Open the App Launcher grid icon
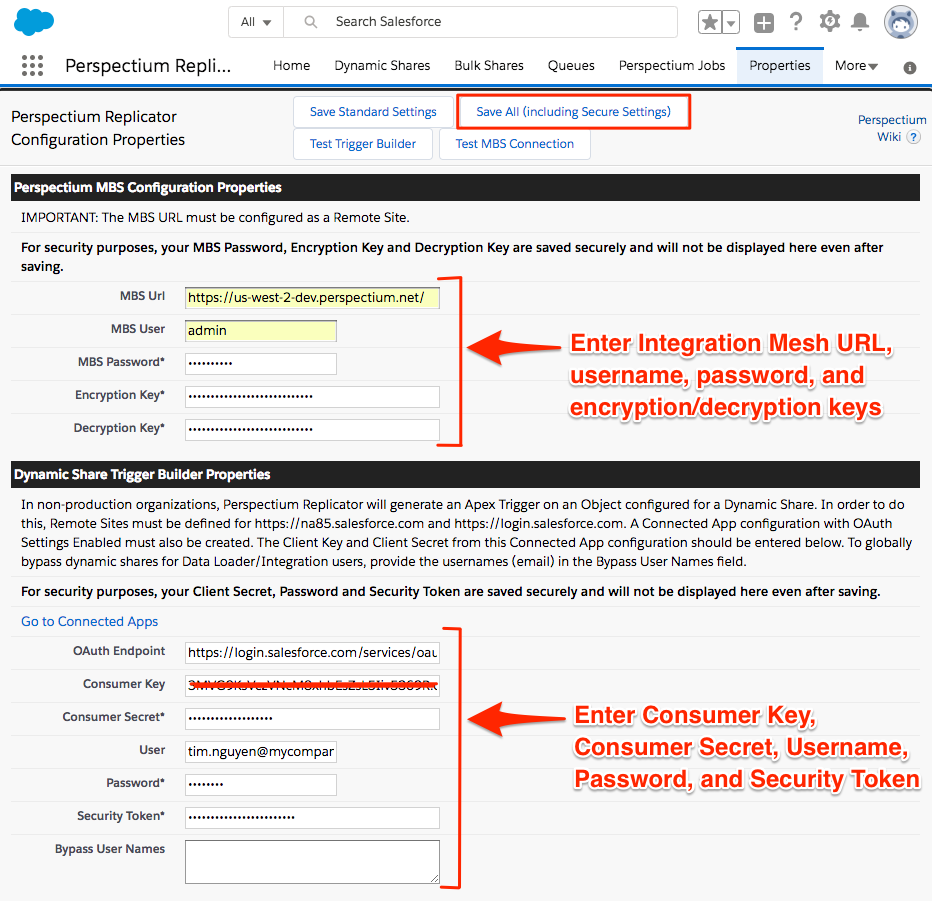932x901 pixels. click(33, 65)
